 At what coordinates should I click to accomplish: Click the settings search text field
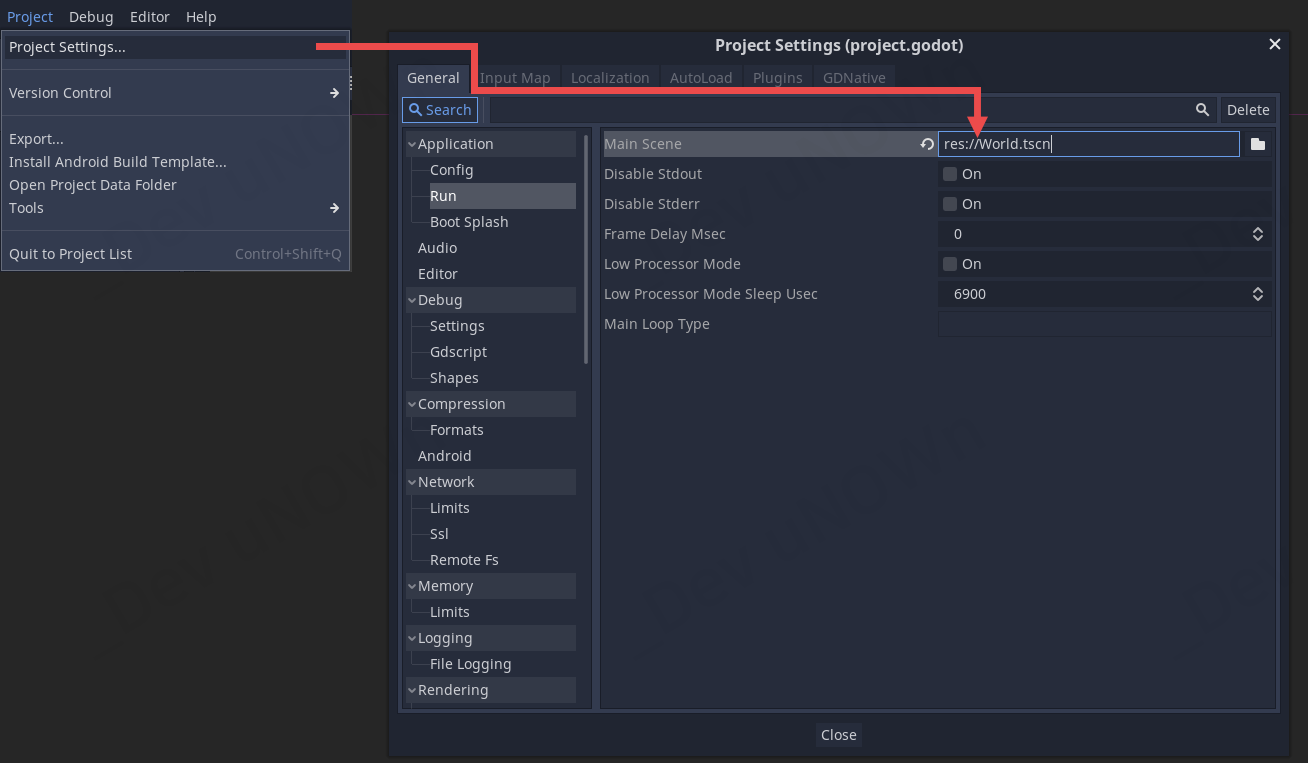tap(853, 110)
